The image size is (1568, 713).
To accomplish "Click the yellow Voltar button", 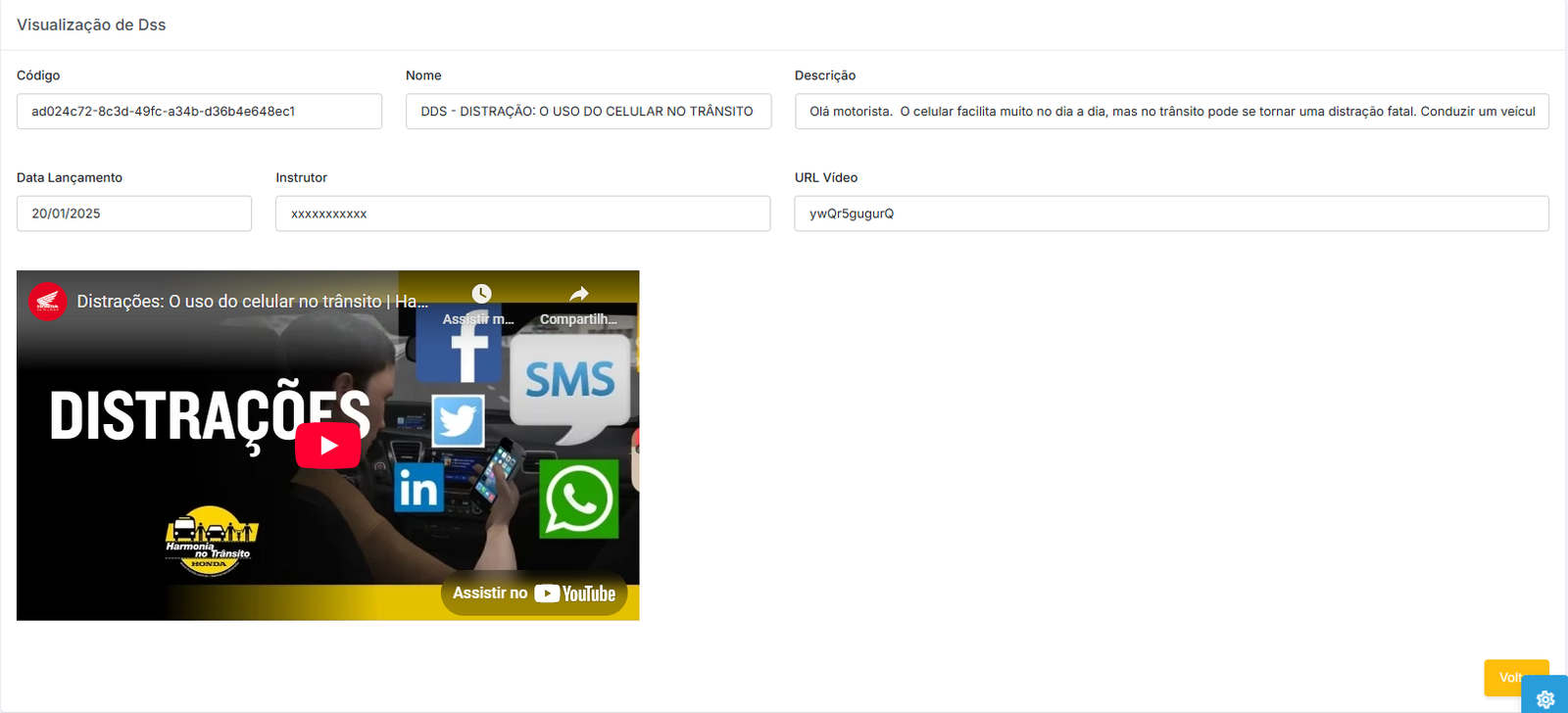I will pos(1509,677).
